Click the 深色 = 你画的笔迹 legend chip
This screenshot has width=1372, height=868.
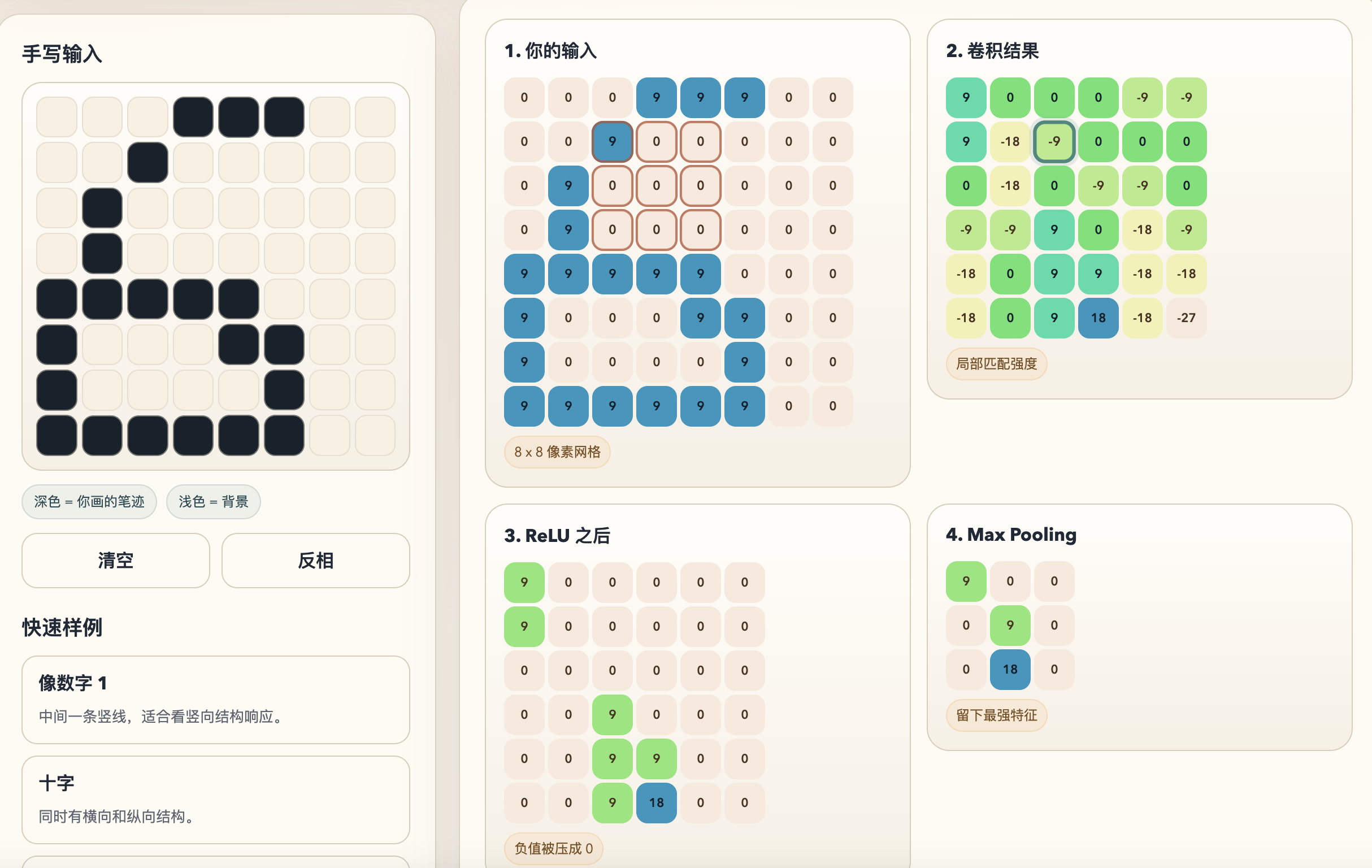point(89,502)
